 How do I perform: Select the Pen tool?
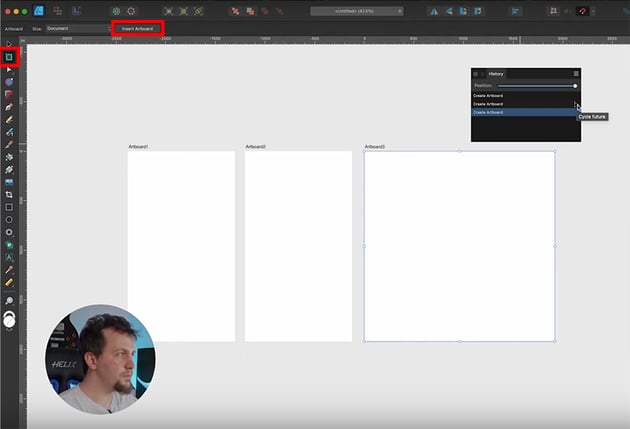(9, 107)
